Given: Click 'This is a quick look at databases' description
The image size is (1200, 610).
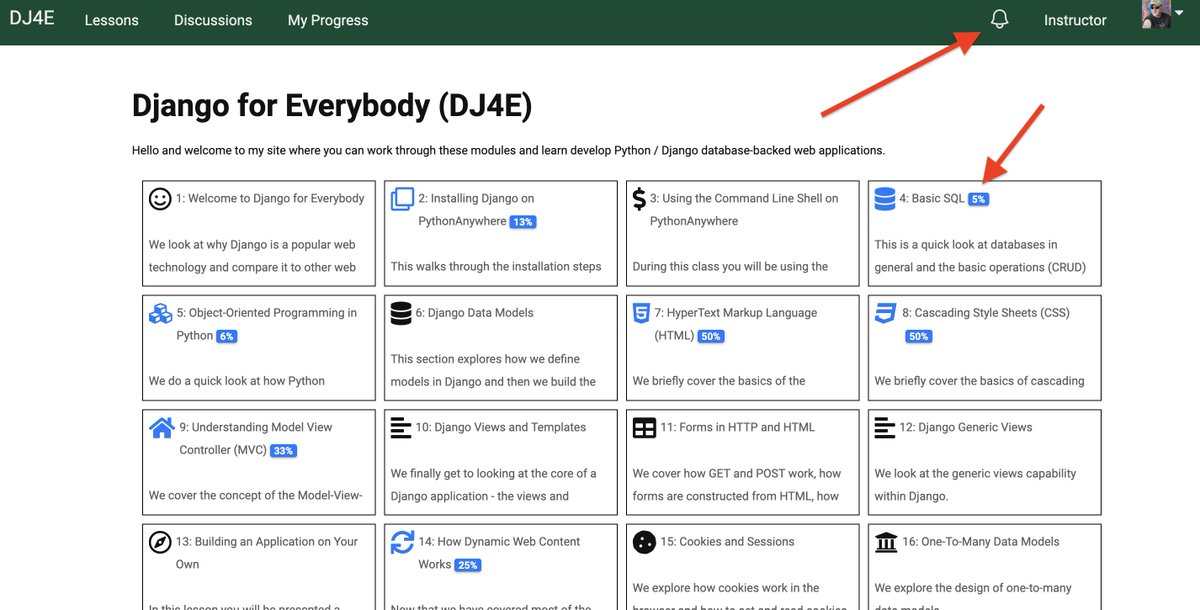Looking at the screenshot, I should tap(980, 256).
